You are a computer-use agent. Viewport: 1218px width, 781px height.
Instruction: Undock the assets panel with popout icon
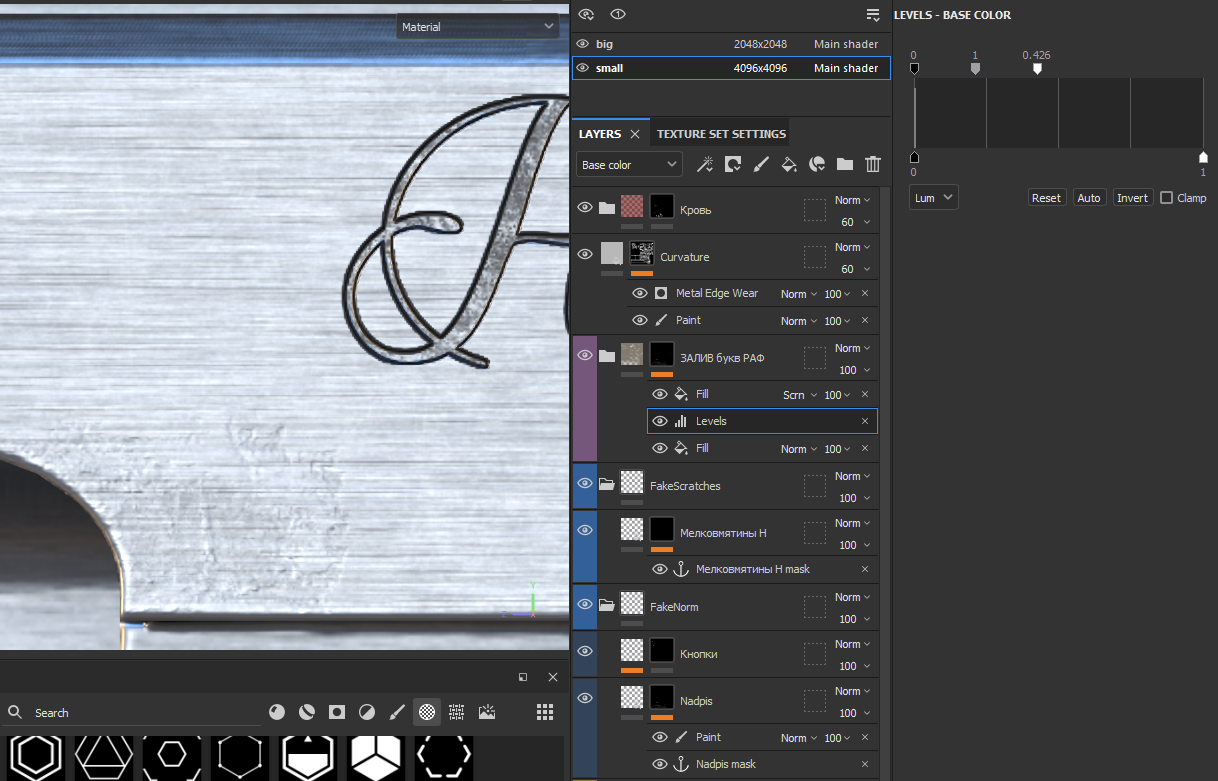pyautogui.click(x=523, y=677)
